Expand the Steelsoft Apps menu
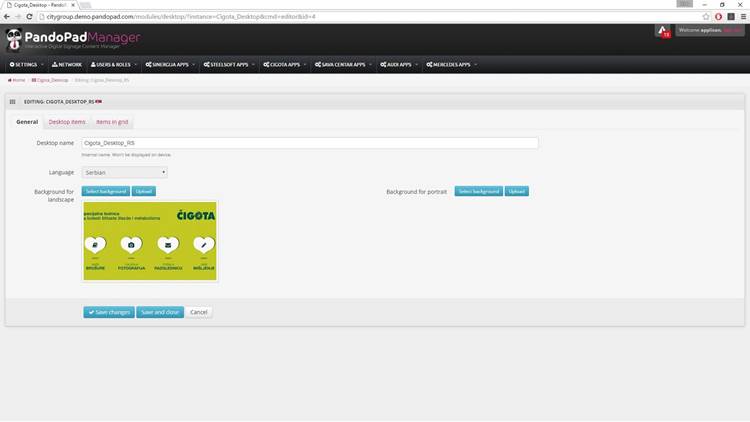 (x=228, y=64)
